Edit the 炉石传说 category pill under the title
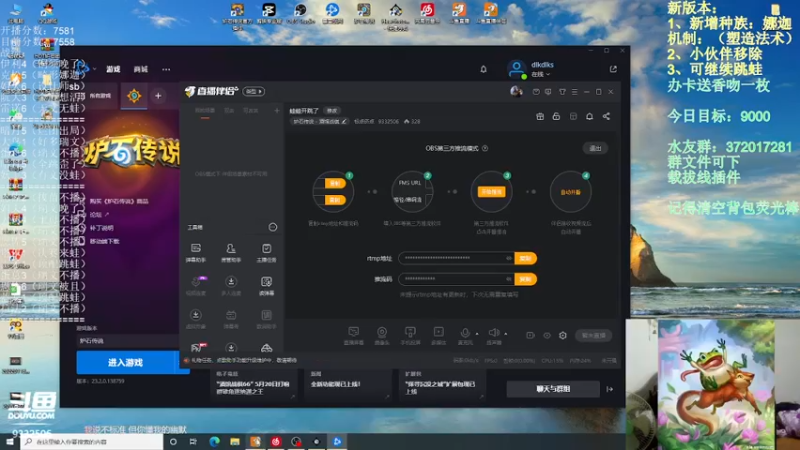The image size is (800, 450). click(320, 121)
